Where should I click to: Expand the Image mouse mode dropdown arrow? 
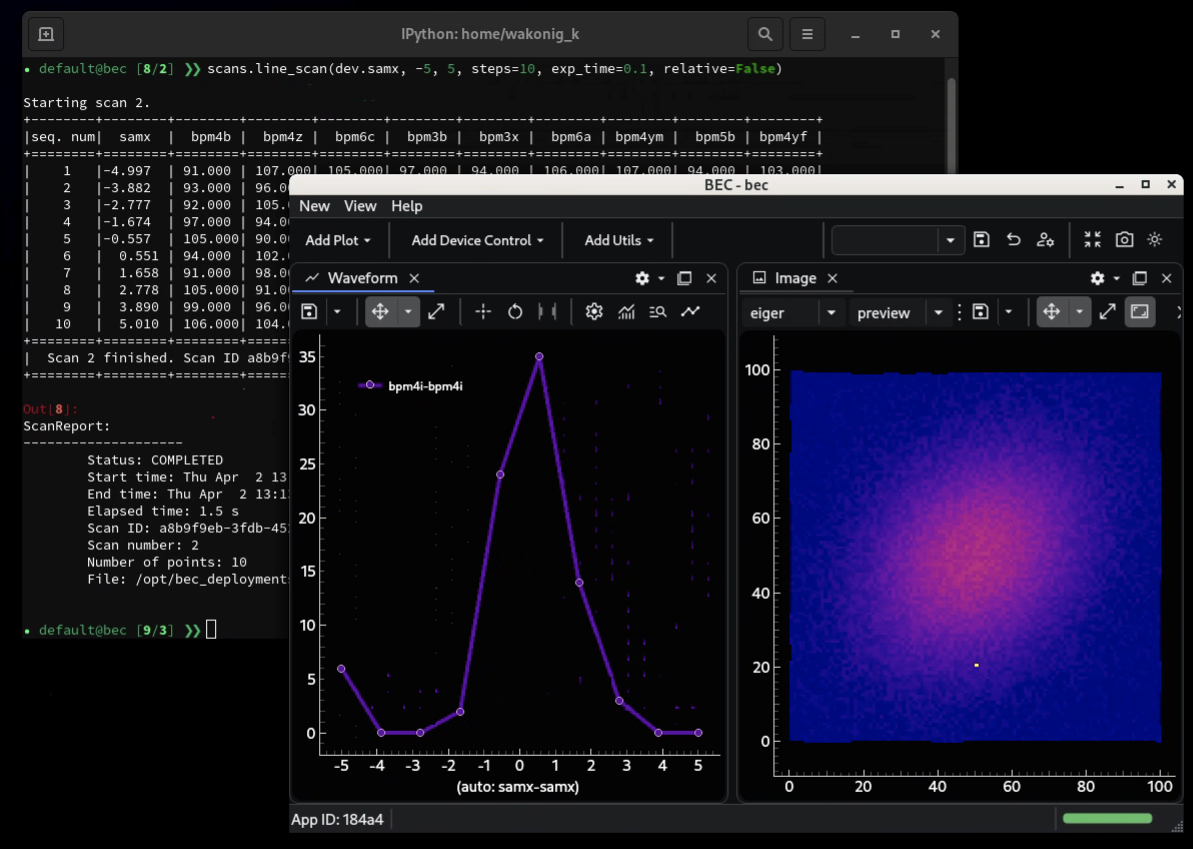[1080, 312]
